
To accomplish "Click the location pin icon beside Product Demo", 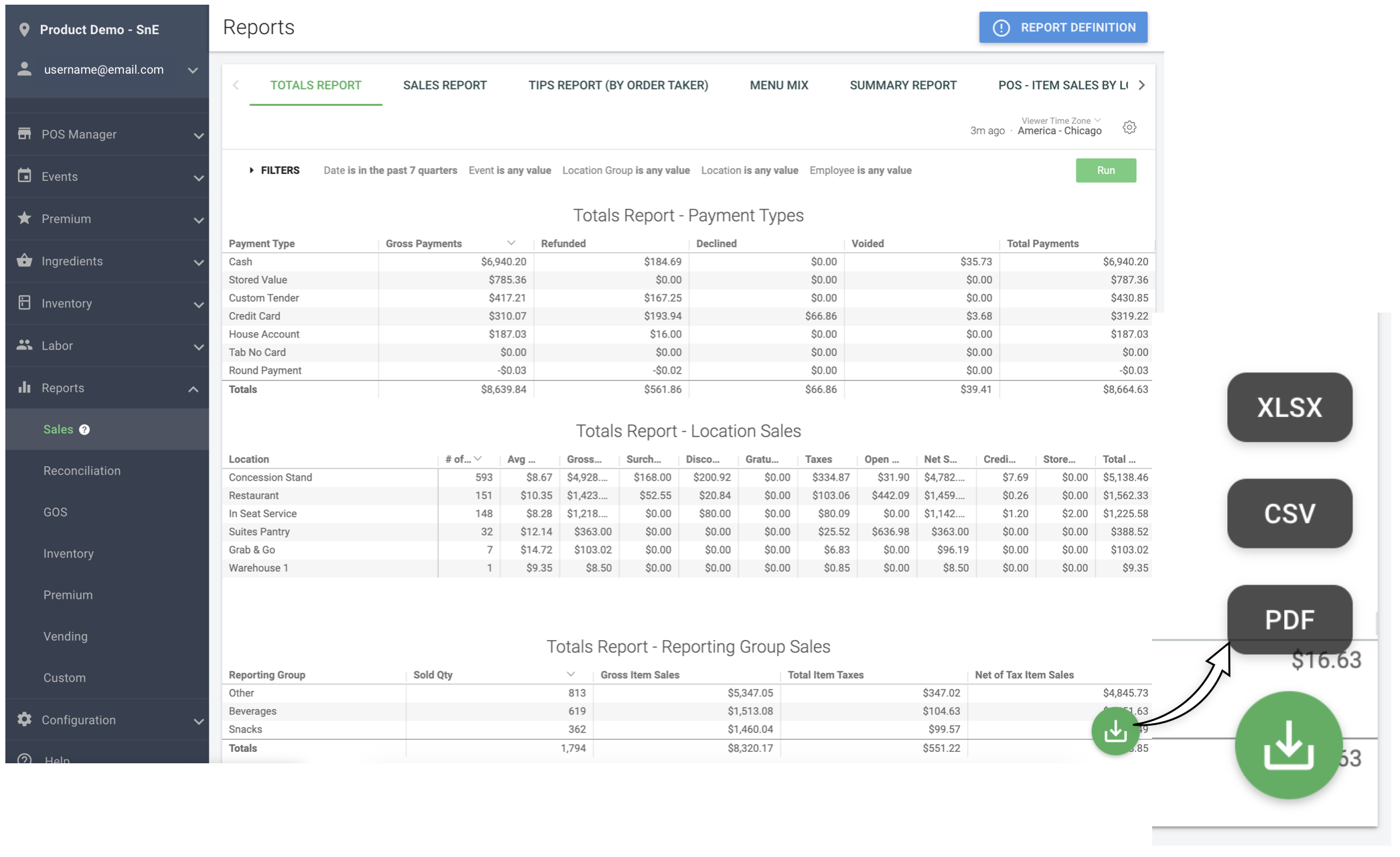I will tap(25, 29).
